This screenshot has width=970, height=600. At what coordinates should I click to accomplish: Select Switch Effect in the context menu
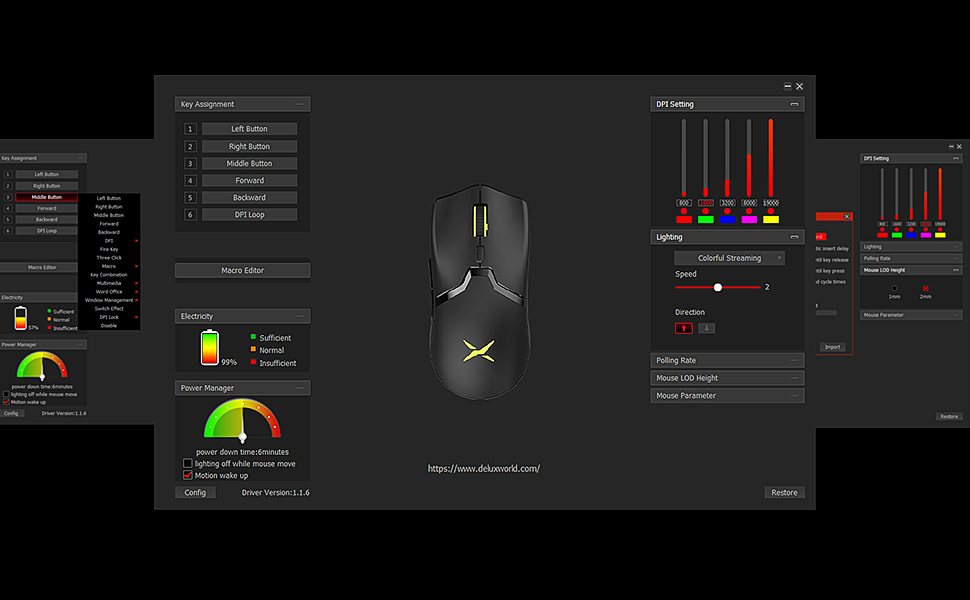point(109,309)
